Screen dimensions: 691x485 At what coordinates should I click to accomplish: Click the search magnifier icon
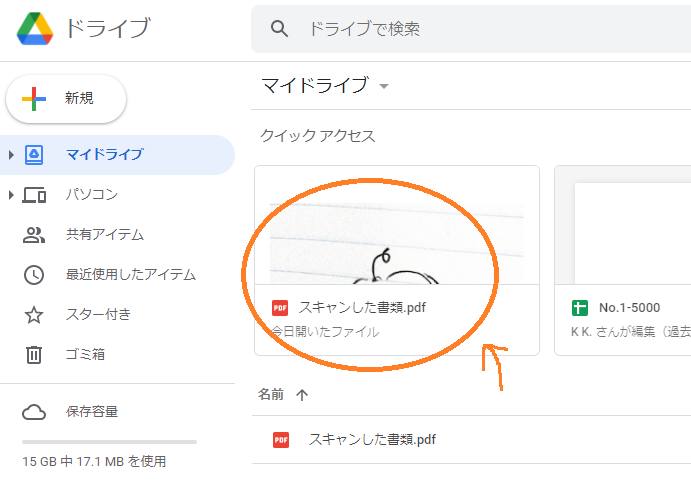(x=279, y=29)
